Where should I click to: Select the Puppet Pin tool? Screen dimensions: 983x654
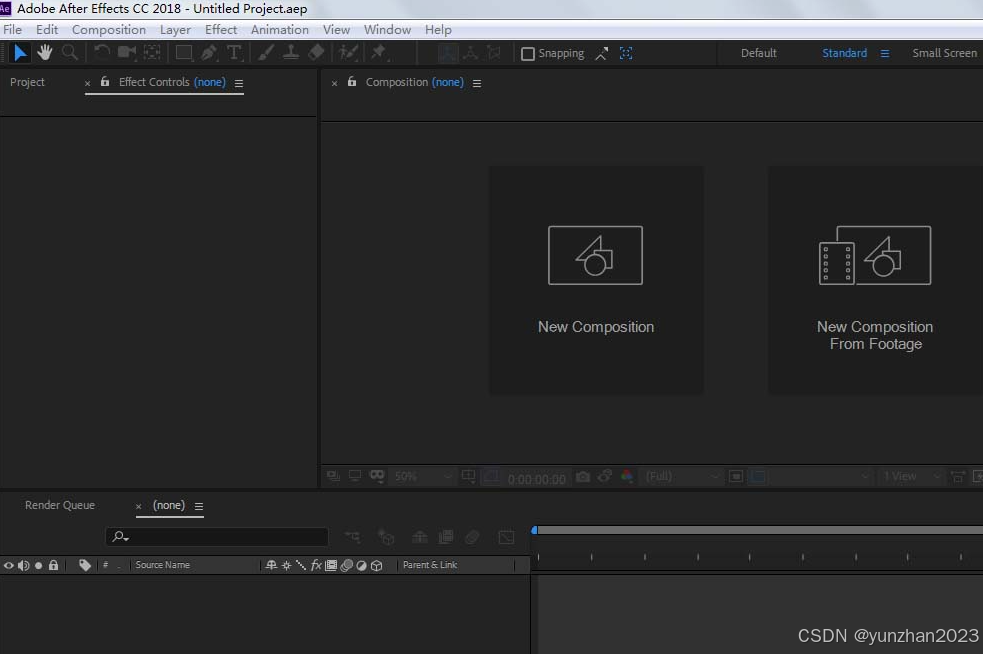379,53
